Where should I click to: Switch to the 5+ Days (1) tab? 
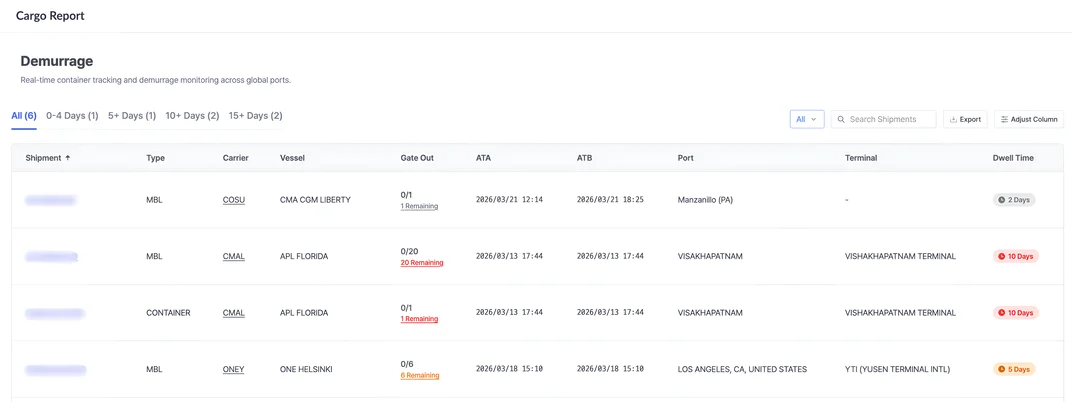click(x=132, y=116)
